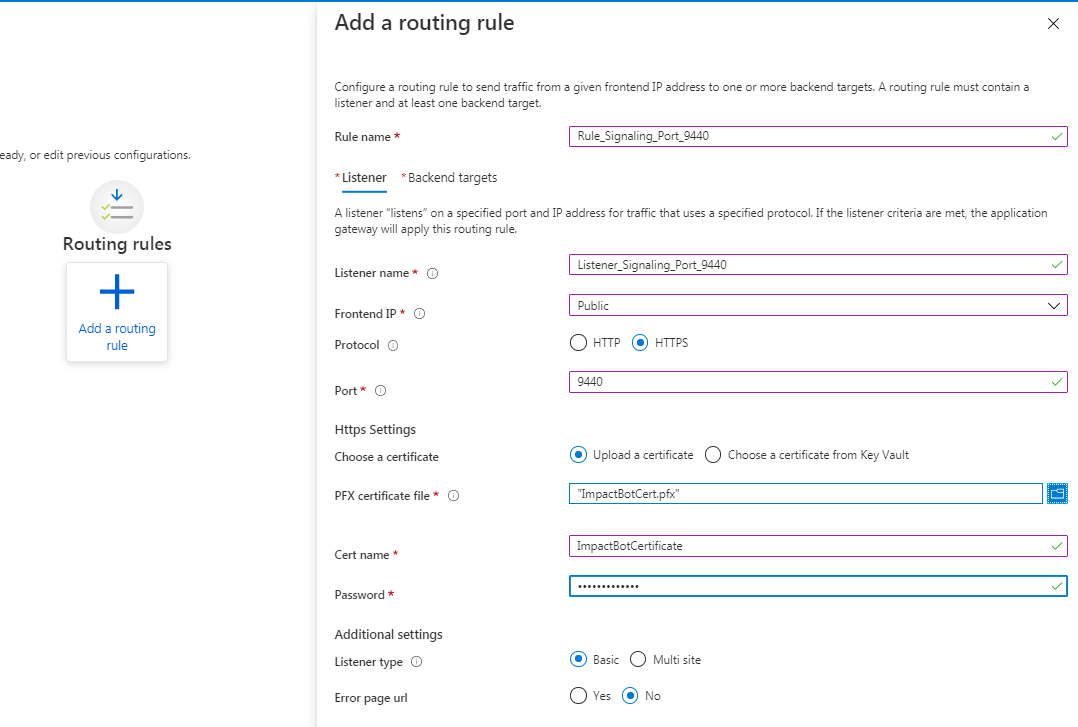The width and height of the screenshot is (1078, 727).
Task: Click the Routing rules checklist icon
Action: (x=117, y=206)
